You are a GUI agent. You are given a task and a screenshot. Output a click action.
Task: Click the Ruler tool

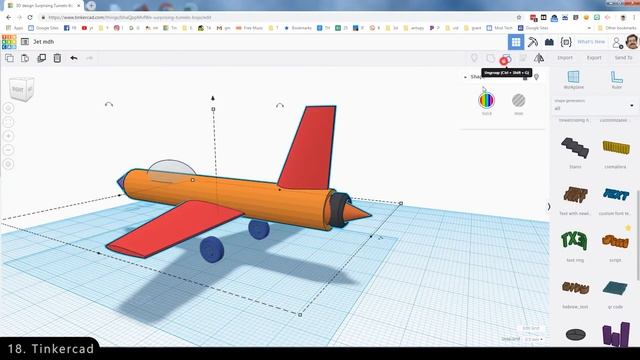click(616, 79)
